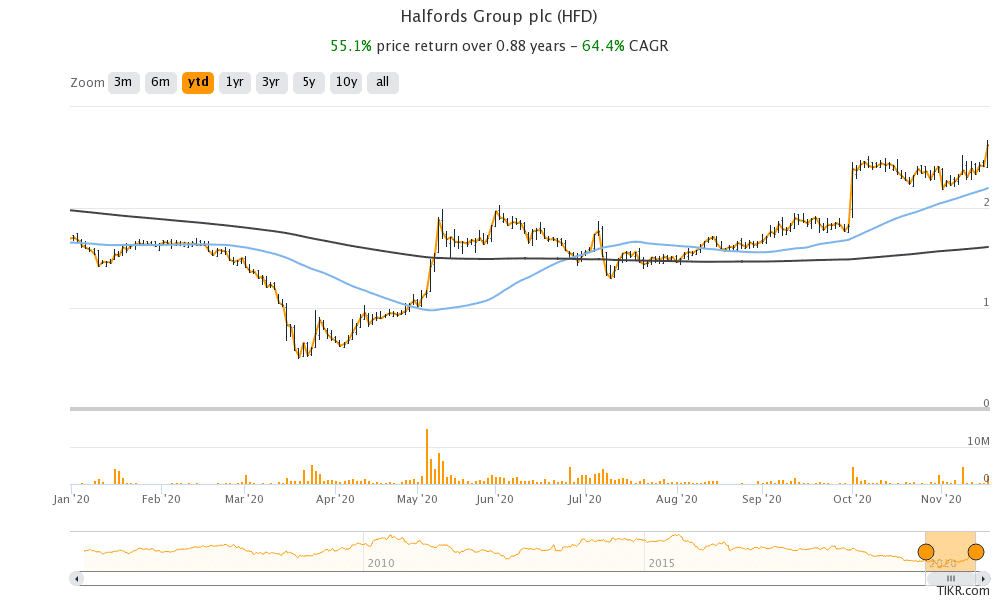
Task: Select the ytd zoom range
Action: (x=198, y=82)
